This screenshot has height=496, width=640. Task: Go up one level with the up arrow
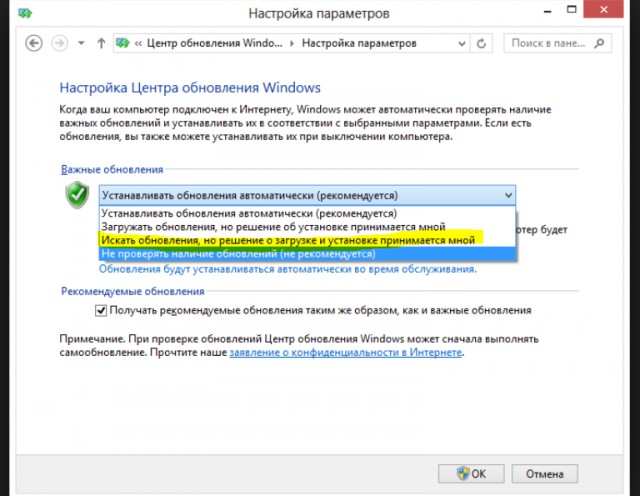coord(101,43)
